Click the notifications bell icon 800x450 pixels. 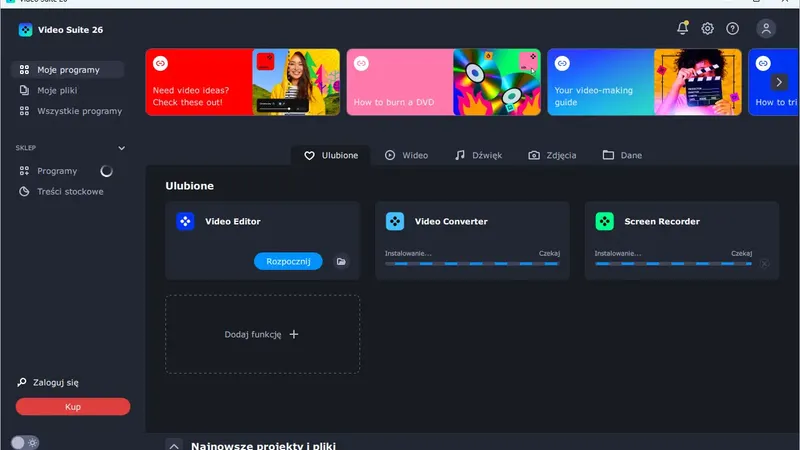682,29
